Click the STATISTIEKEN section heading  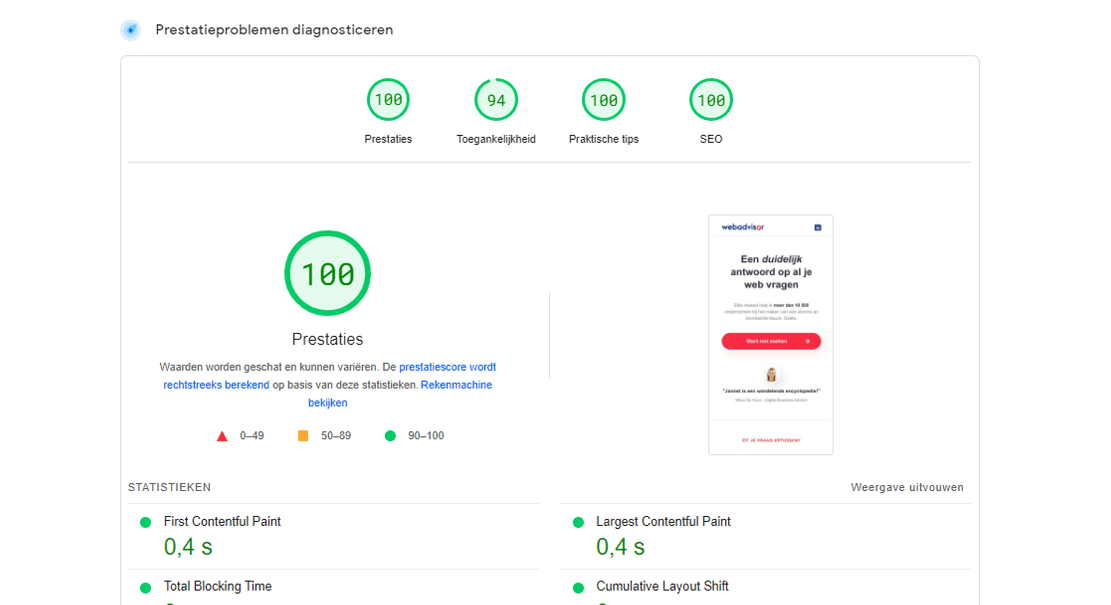click(168, 487)
